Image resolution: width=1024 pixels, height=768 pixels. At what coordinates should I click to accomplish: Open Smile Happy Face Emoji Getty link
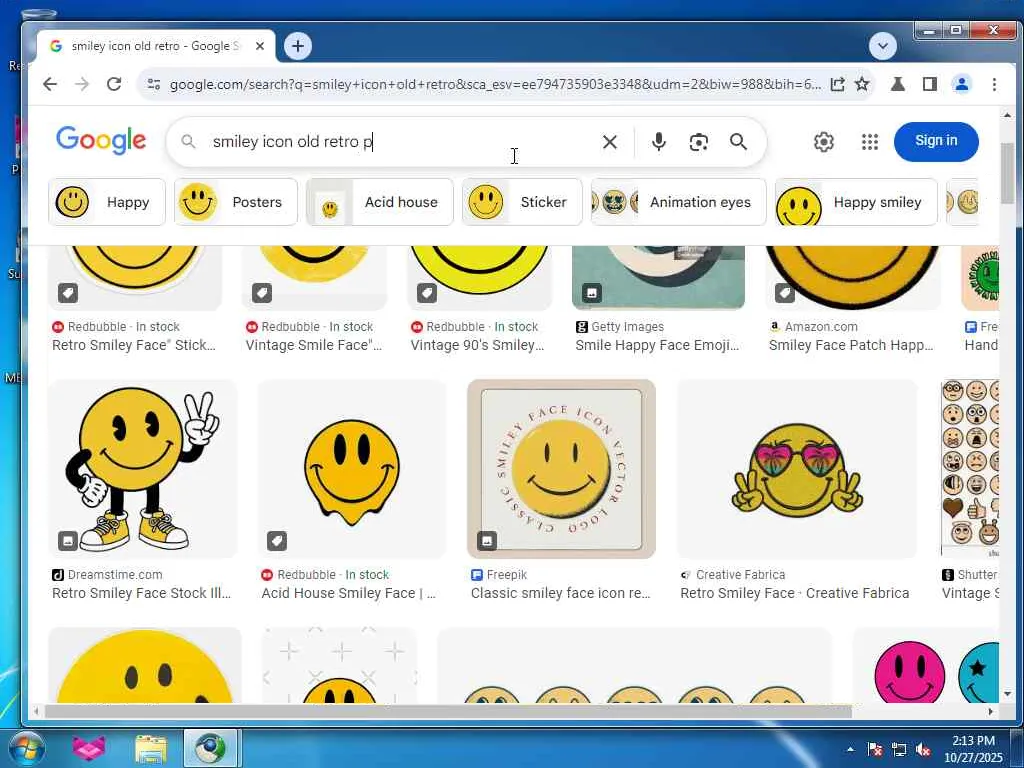click(x=657, y=345)
